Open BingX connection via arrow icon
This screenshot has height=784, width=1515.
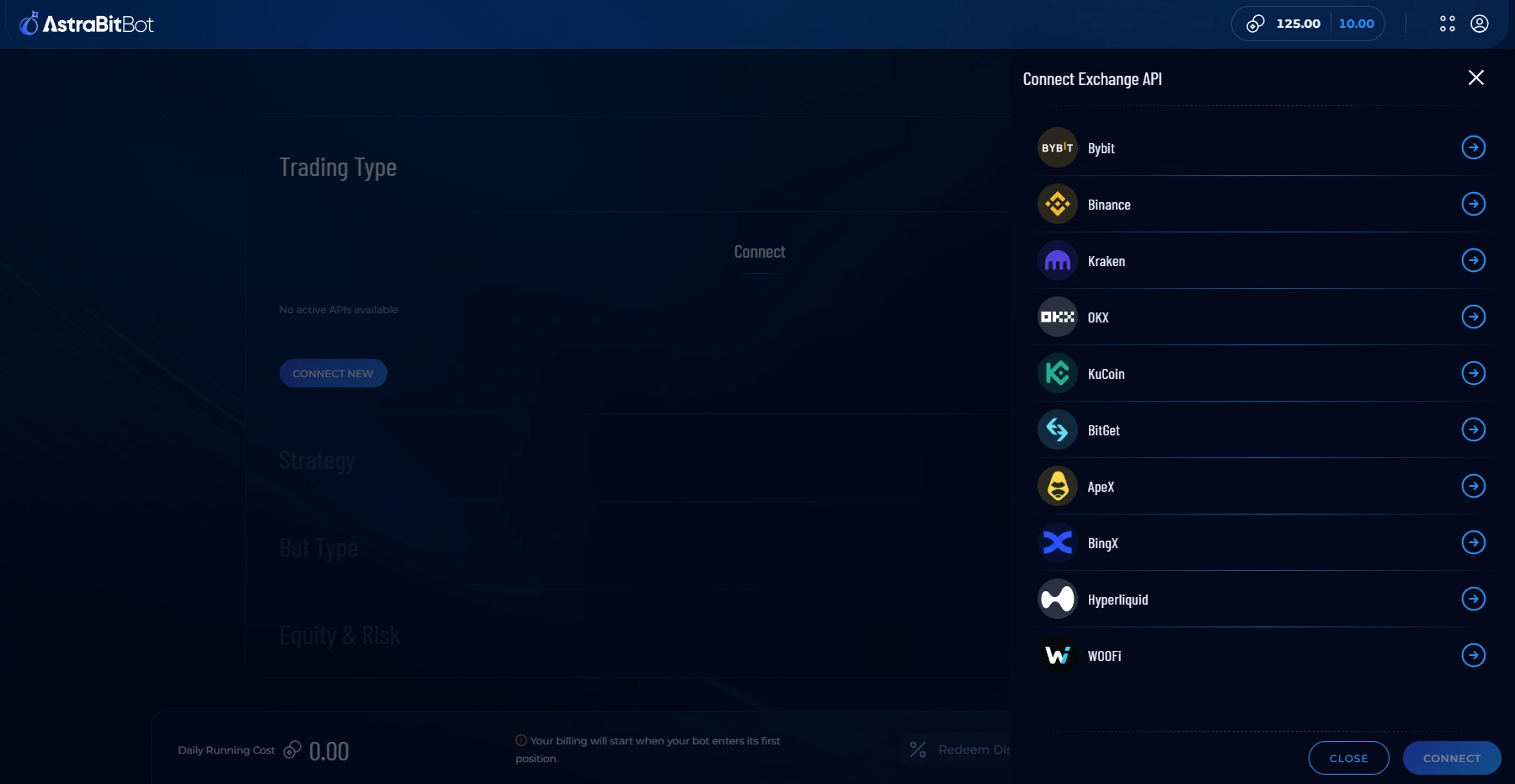click(x=1474, y=542)
